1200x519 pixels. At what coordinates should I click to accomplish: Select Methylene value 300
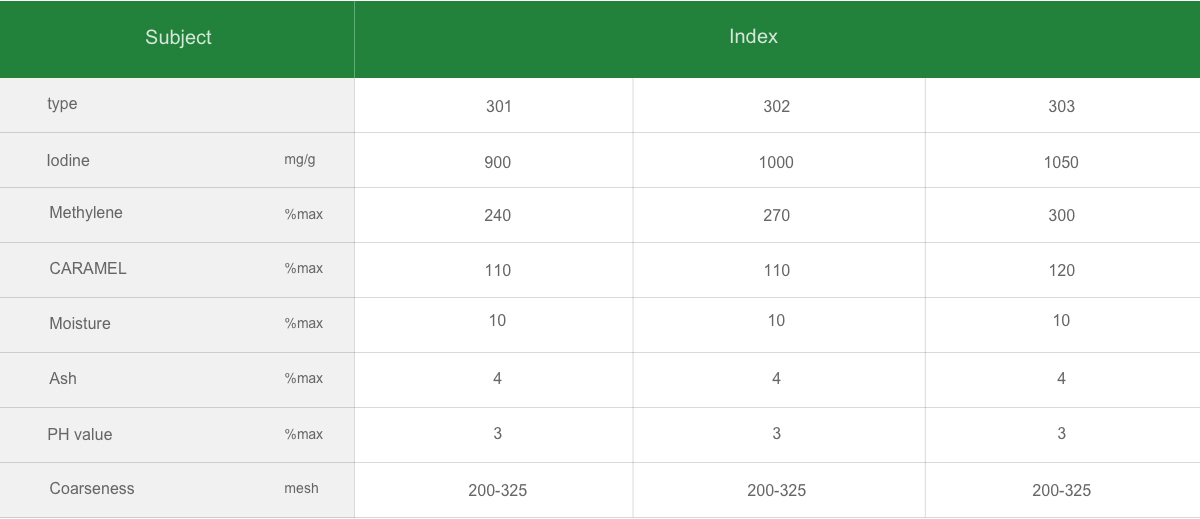(1061, 215)
